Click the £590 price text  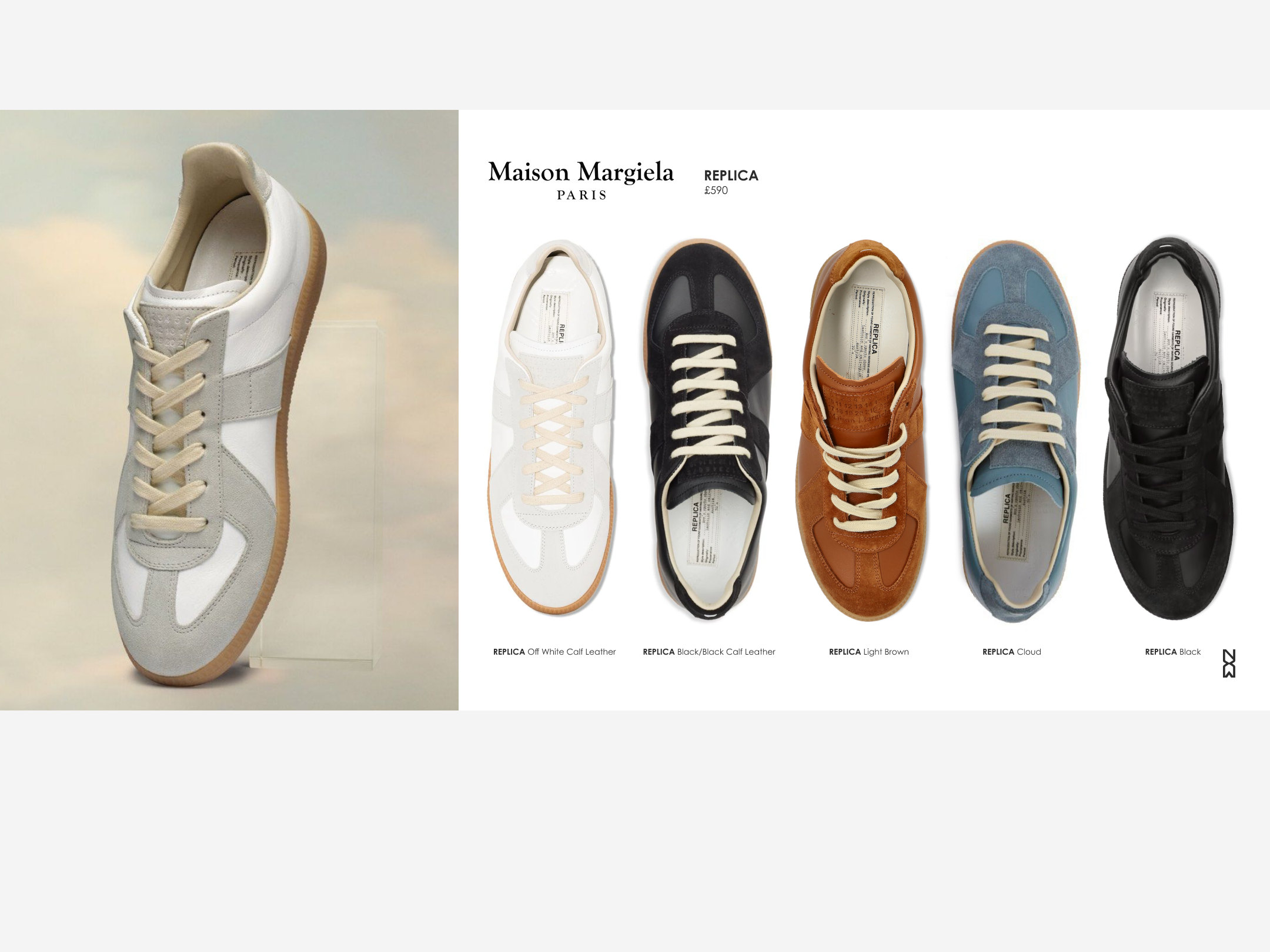[x=716, y=190]
